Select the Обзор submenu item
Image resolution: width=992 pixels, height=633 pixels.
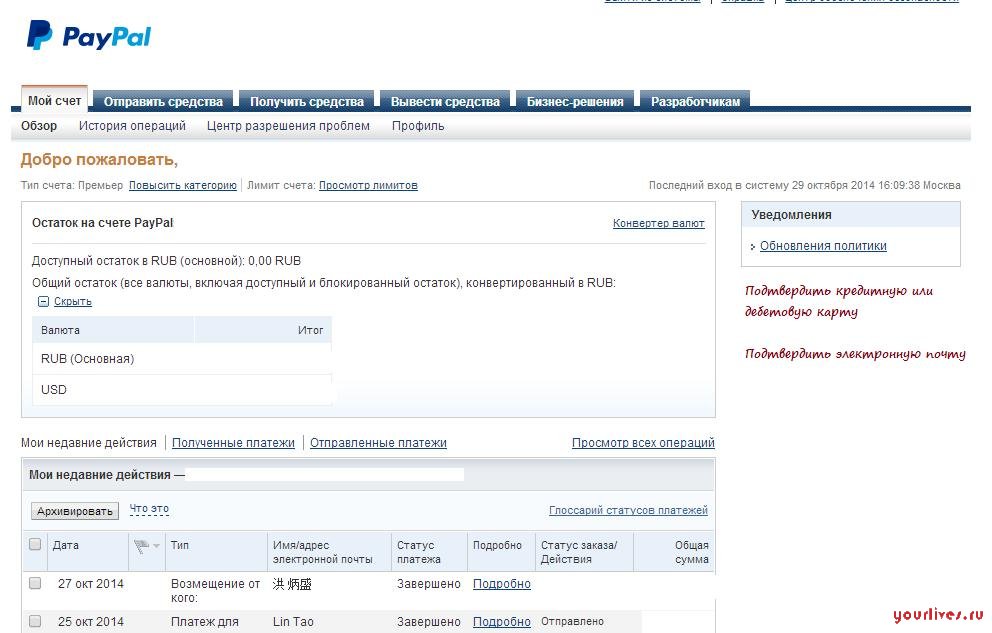39,126
